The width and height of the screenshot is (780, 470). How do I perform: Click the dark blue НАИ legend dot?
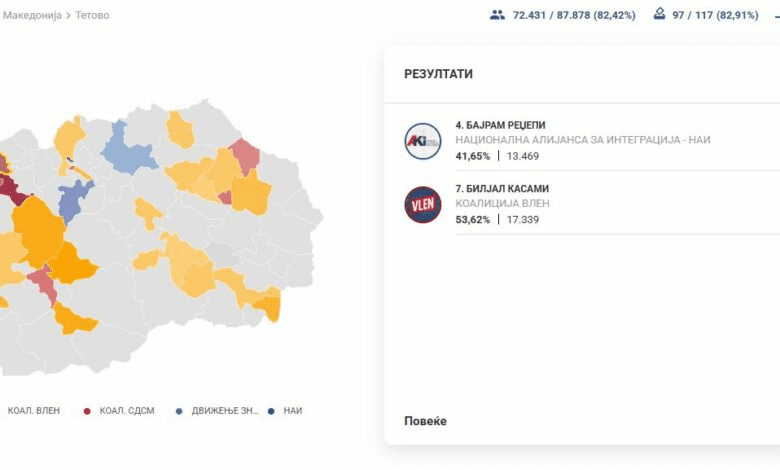tap(271, 411)
